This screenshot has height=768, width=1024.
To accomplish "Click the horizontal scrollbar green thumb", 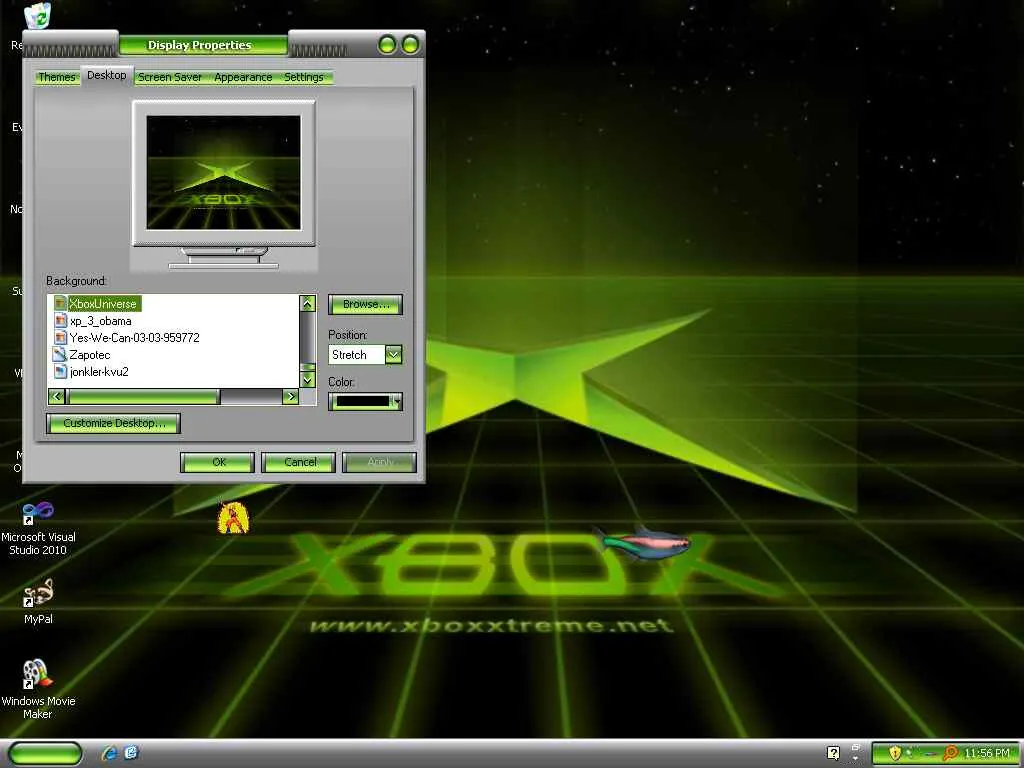I will [x=143, y=396].
